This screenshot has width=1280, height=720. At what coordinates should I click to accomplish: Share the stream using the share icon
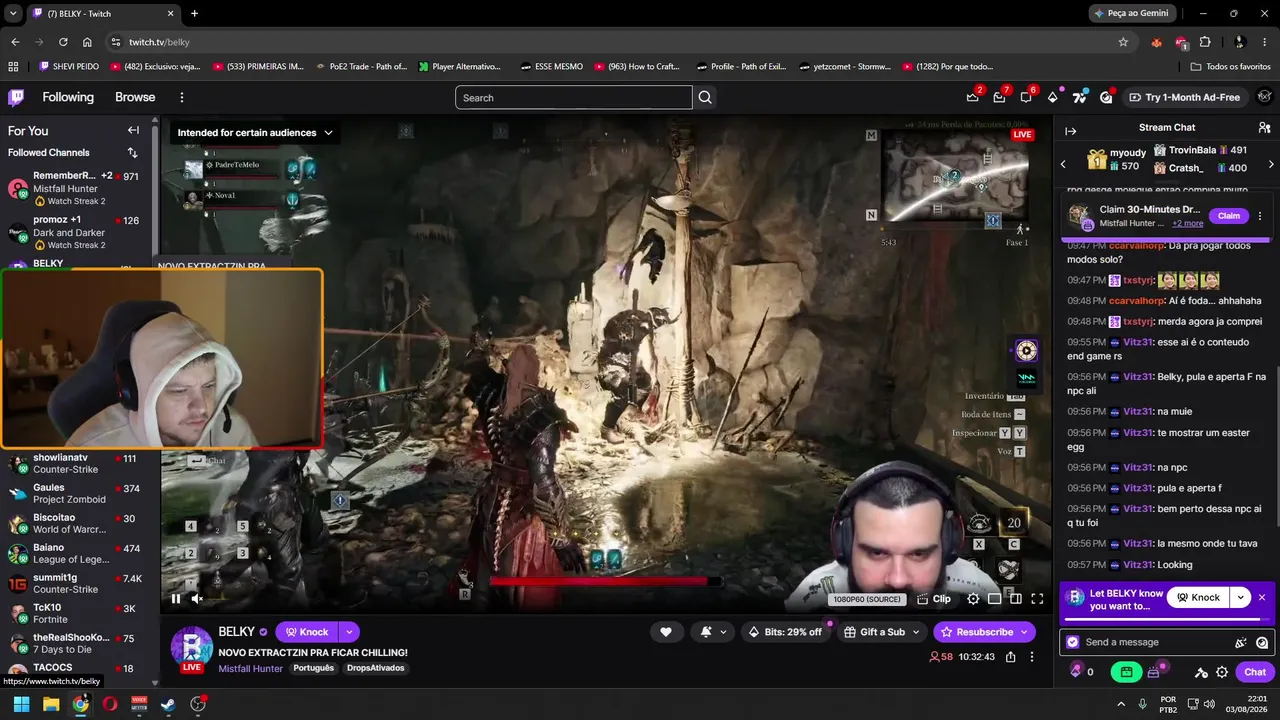(1010, 657)
